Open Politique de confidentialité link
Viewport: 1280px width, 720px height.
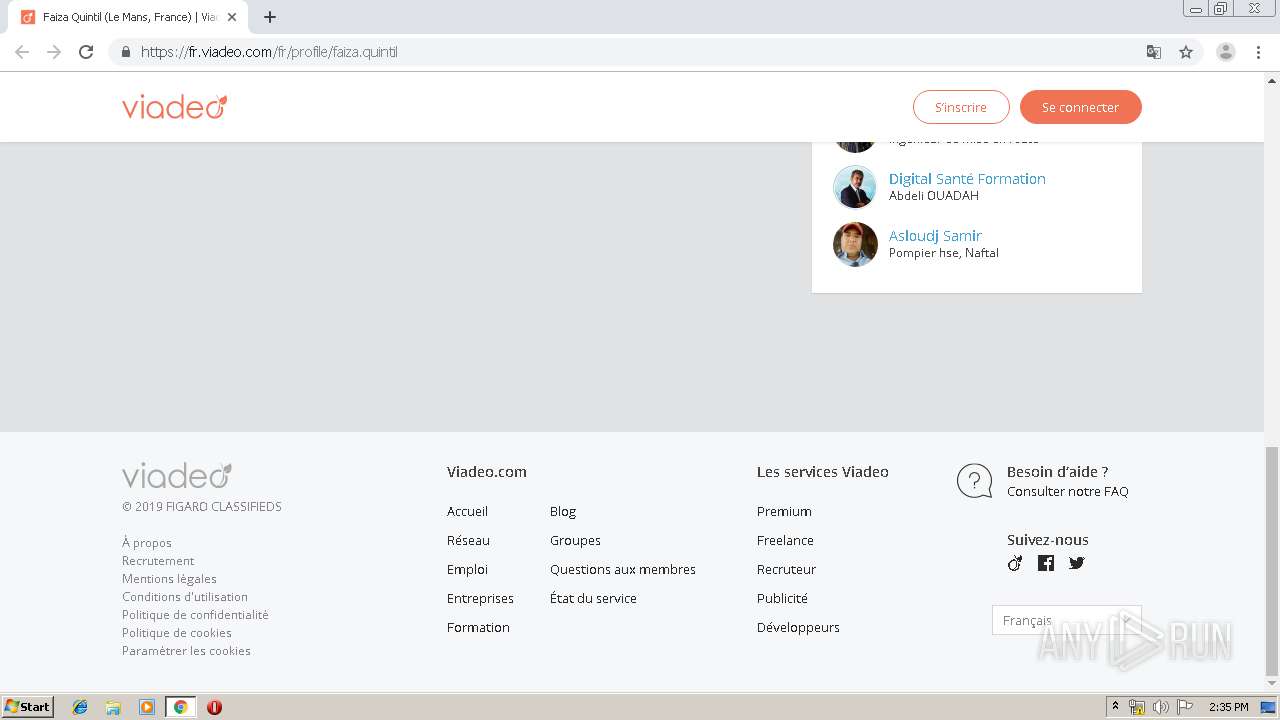(195, 615)
